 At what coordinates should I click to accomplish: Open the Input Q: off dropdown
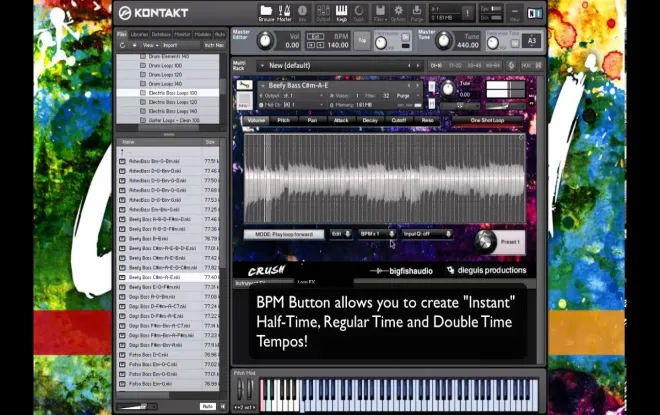click(427, 234)
